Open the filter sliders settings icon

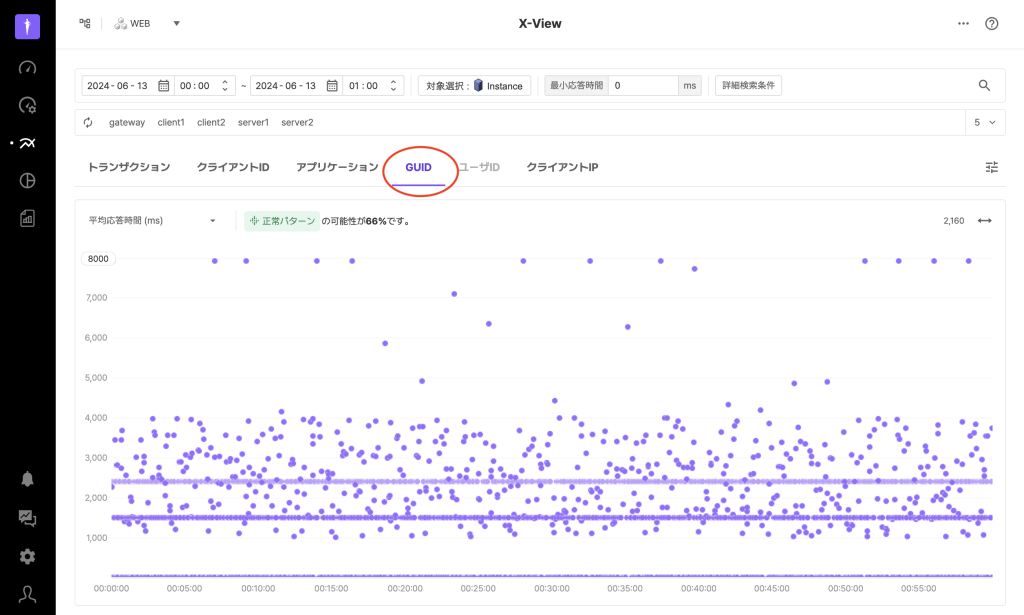pyautogui.click(x=991, y=167)
